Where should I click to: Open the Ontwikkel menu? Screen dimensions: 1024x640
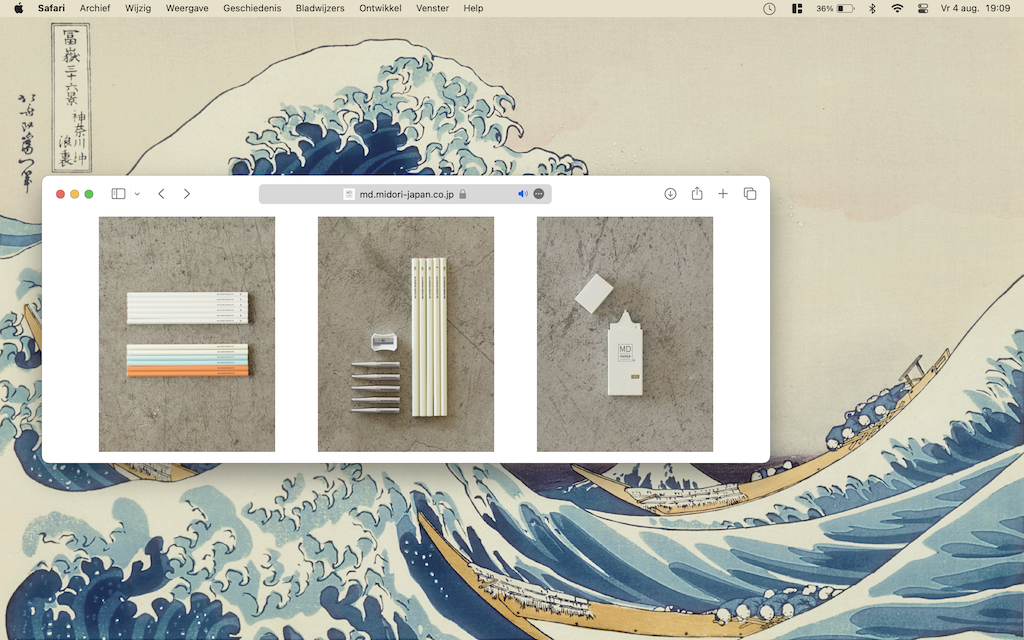coord(380,8)
